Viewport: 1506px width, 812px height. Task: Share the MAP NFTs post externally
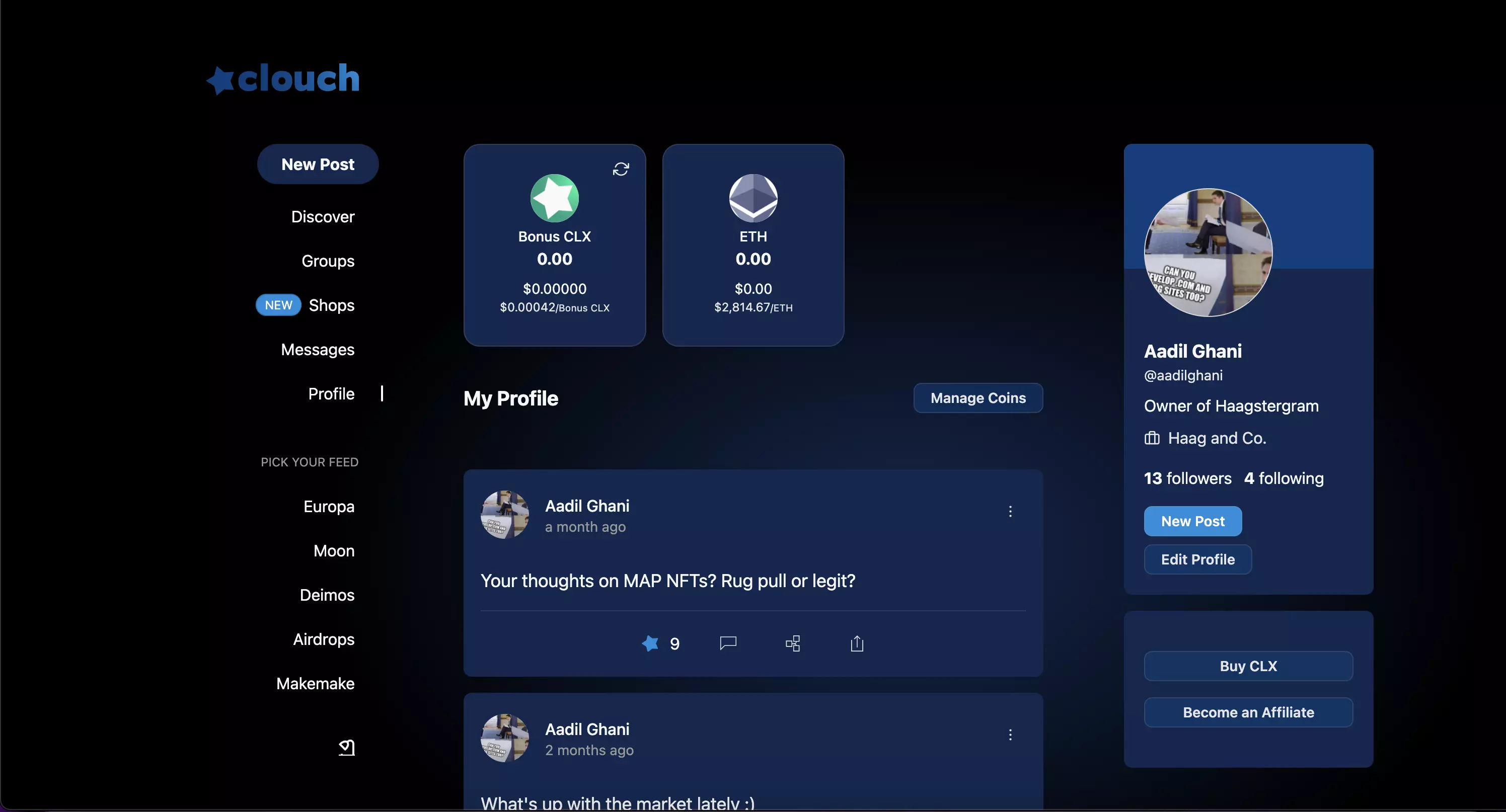(857, 644)
